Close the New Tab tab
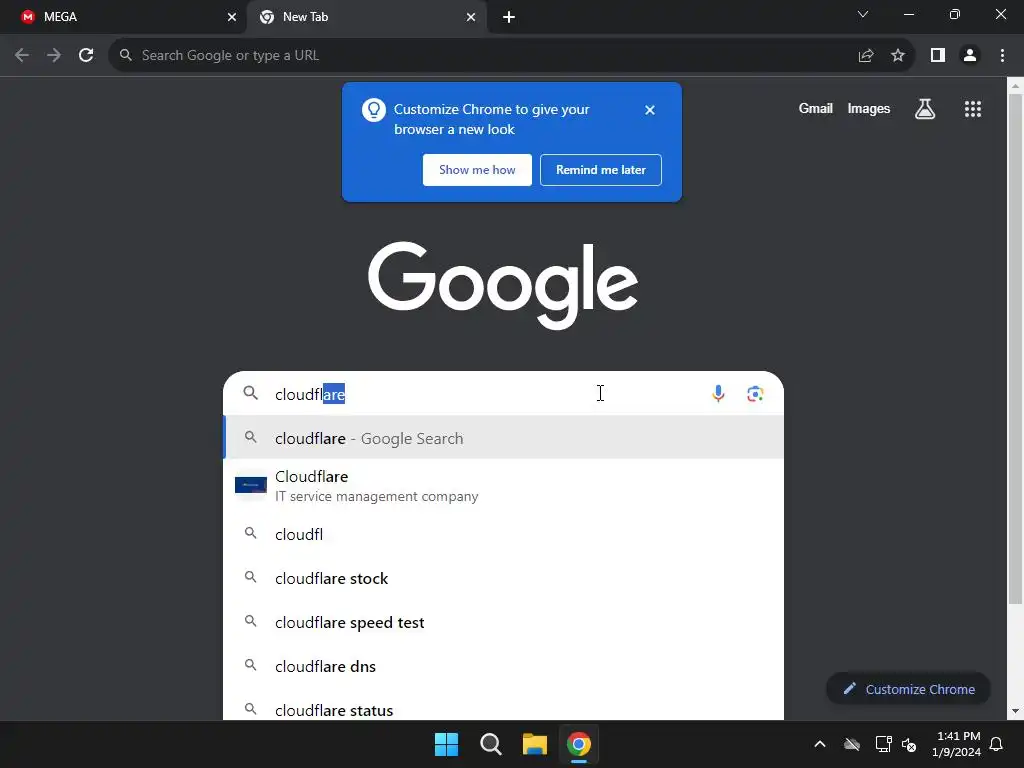Image resolution: width=1024 pixels, height=768 pixels. click(x=471, y=17)
